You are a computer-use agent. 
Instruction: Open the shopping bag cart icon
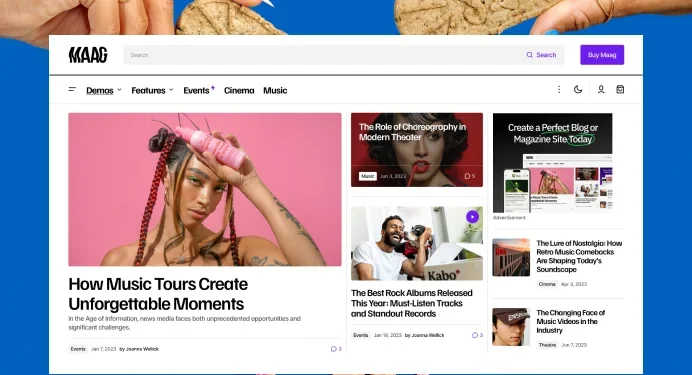(x=620, y=90)
